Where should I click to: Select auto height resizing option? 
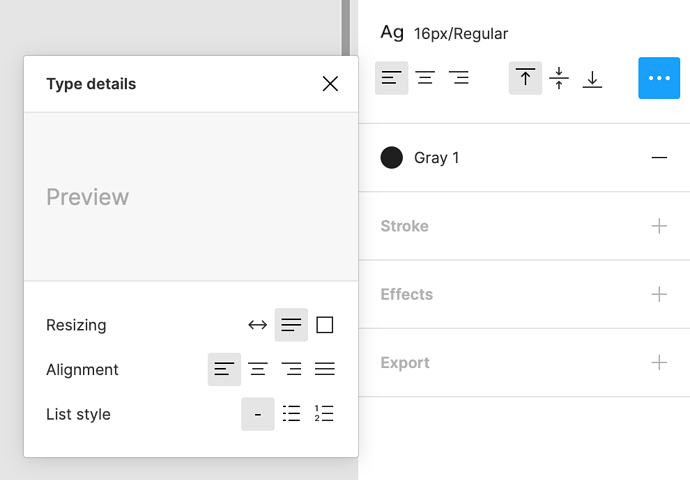291,325
